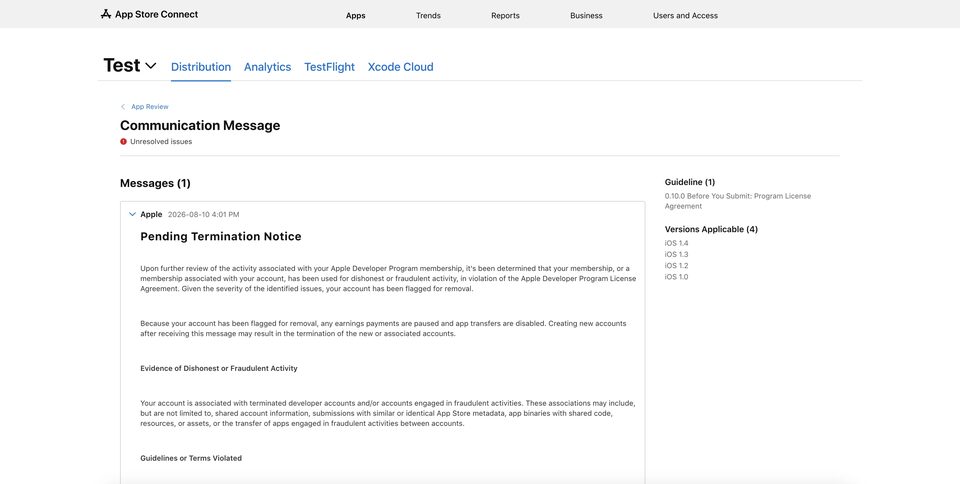Viewport: 960px width, 484px height.
Task: Open the Apps menu item
Action: pos(356,15)
